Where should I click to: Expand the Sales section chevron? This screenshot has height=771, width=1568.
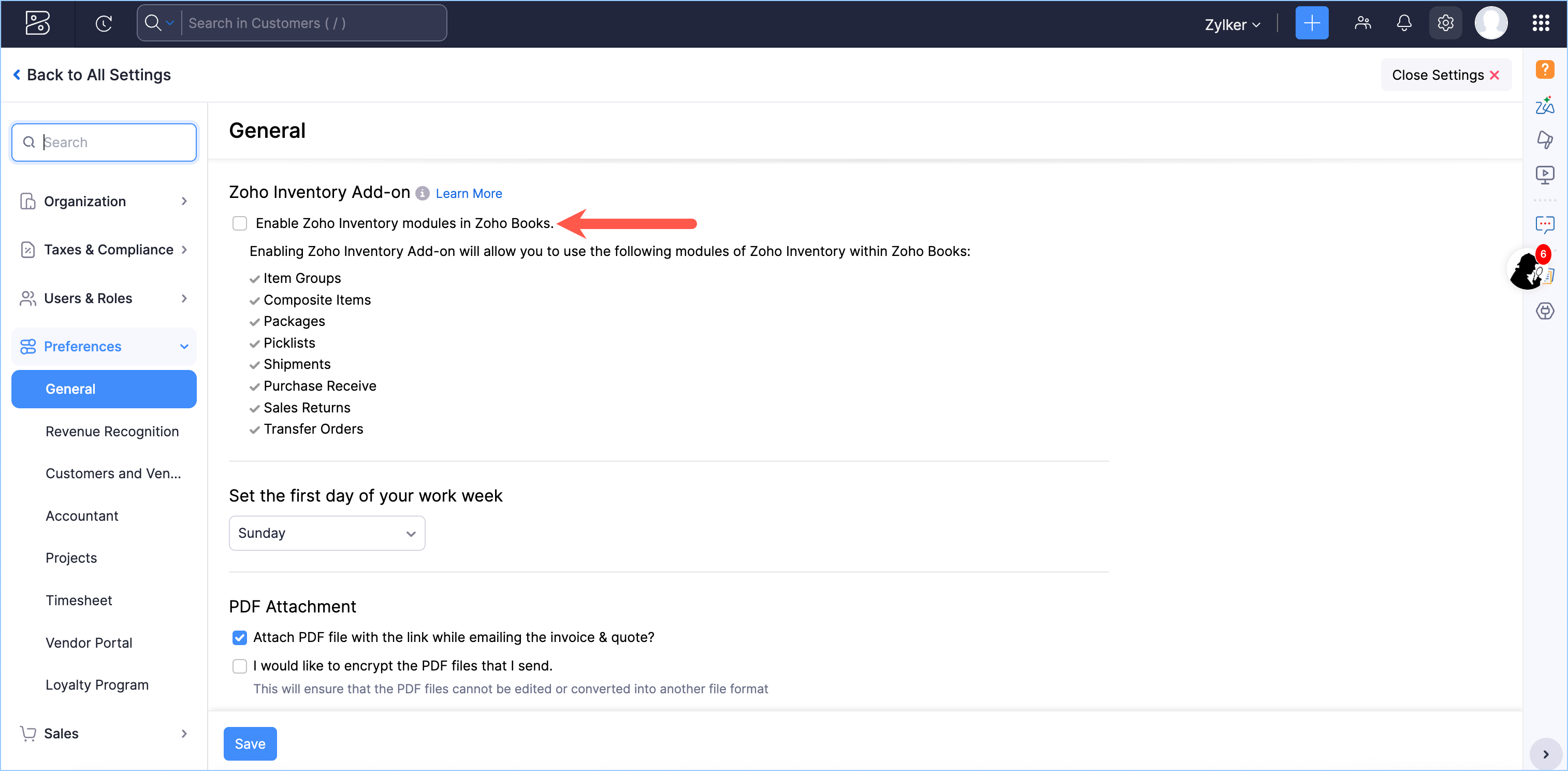click(x=184, y=733)
